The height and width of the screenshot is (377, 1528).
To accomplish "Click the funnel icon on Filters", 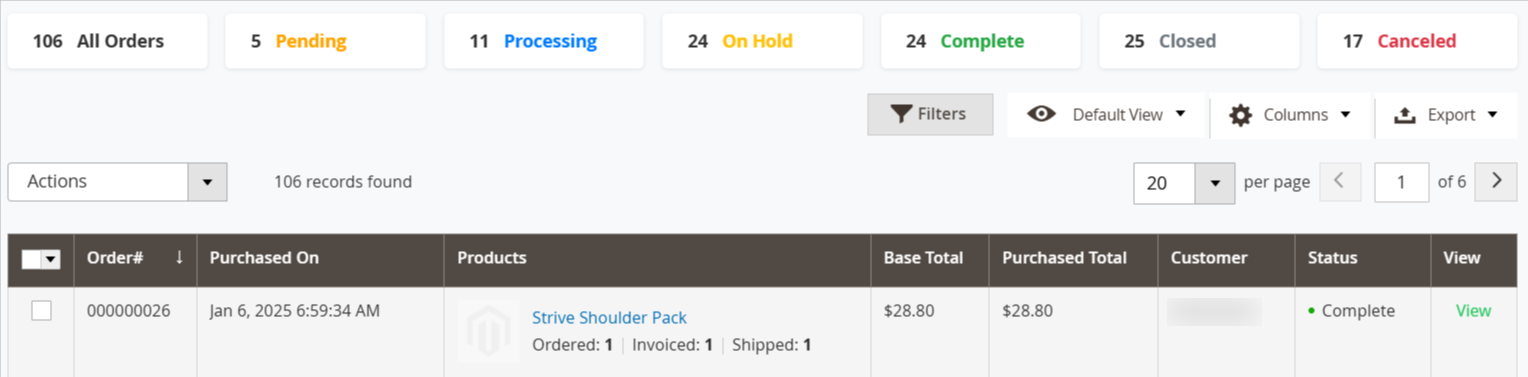I will (901, 114).
